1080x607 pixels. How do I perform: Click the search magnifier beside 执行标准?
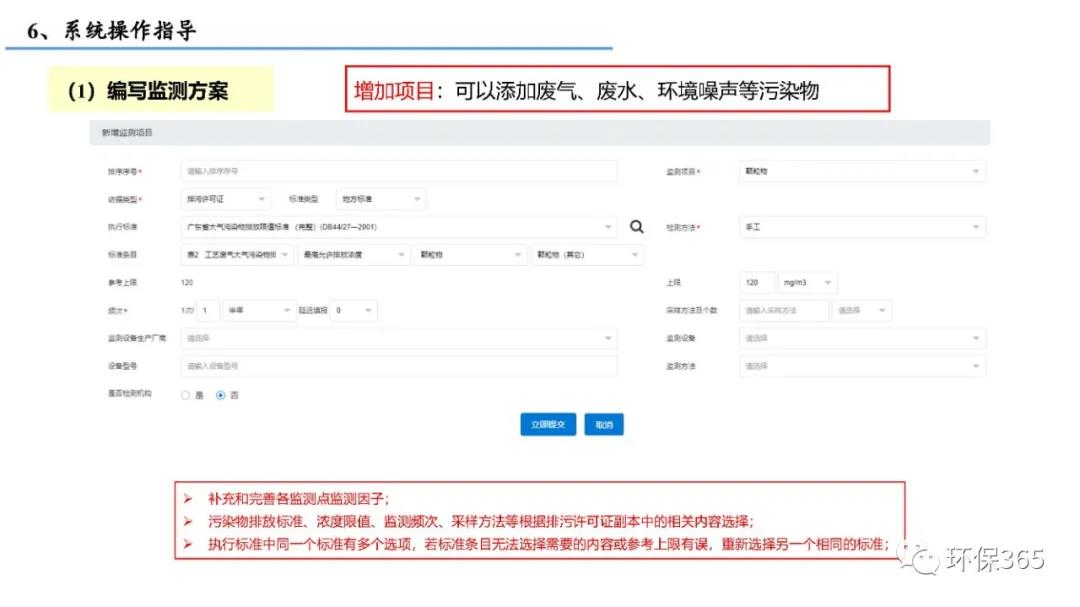[636, 227]
